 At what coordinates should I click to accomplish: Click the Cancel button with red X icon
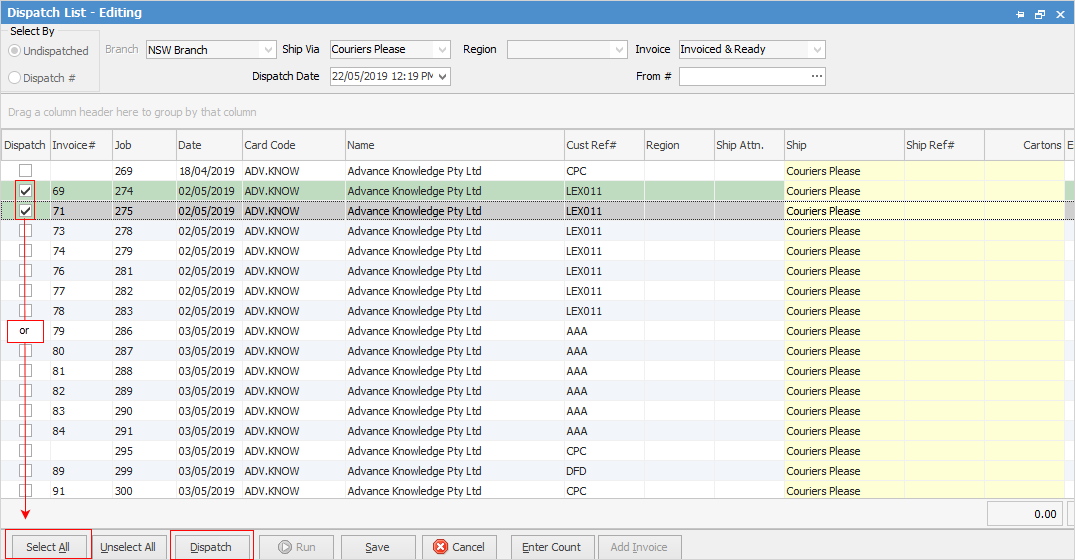click(x=460, y=547)
